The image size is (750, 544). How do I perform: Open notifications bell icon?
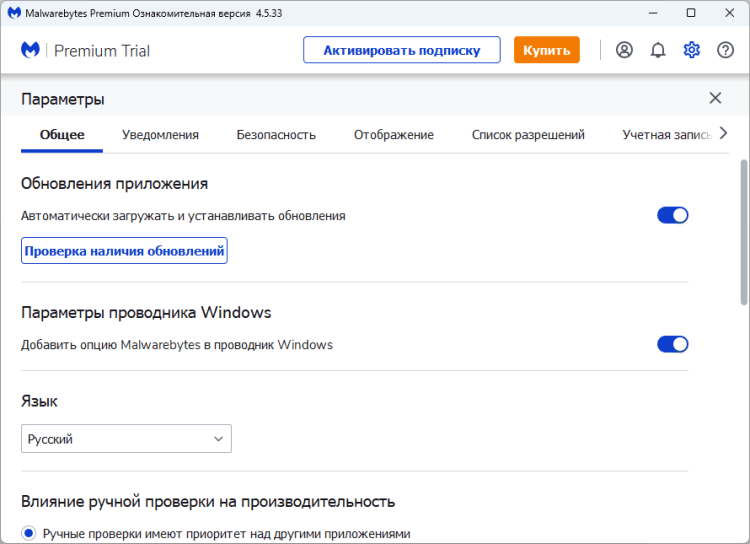(658, 50)
